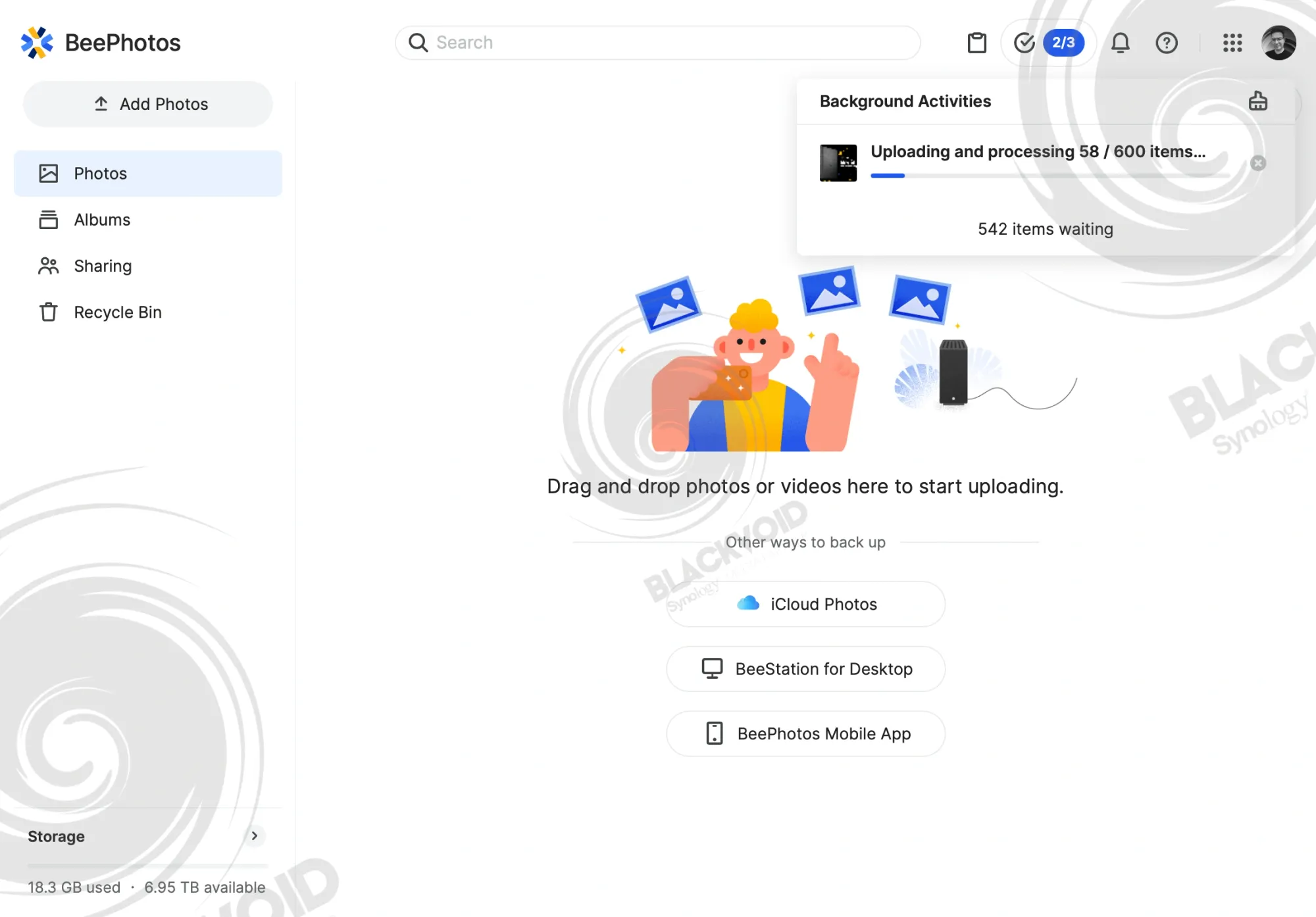Image resolution: width=1316 pixels, height=917 pixels.
Task: Click the '542 items waiting' text
Action: point(1046,229)
